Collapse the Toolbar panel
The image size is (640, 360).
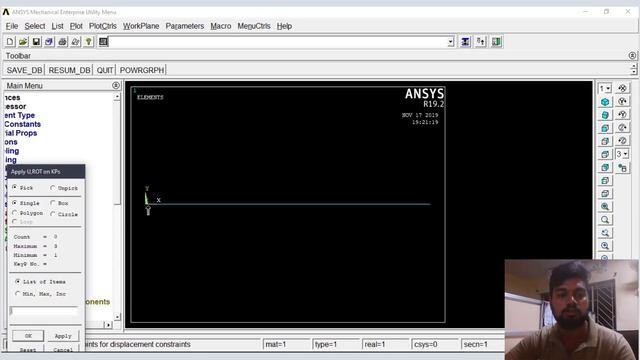632,56
